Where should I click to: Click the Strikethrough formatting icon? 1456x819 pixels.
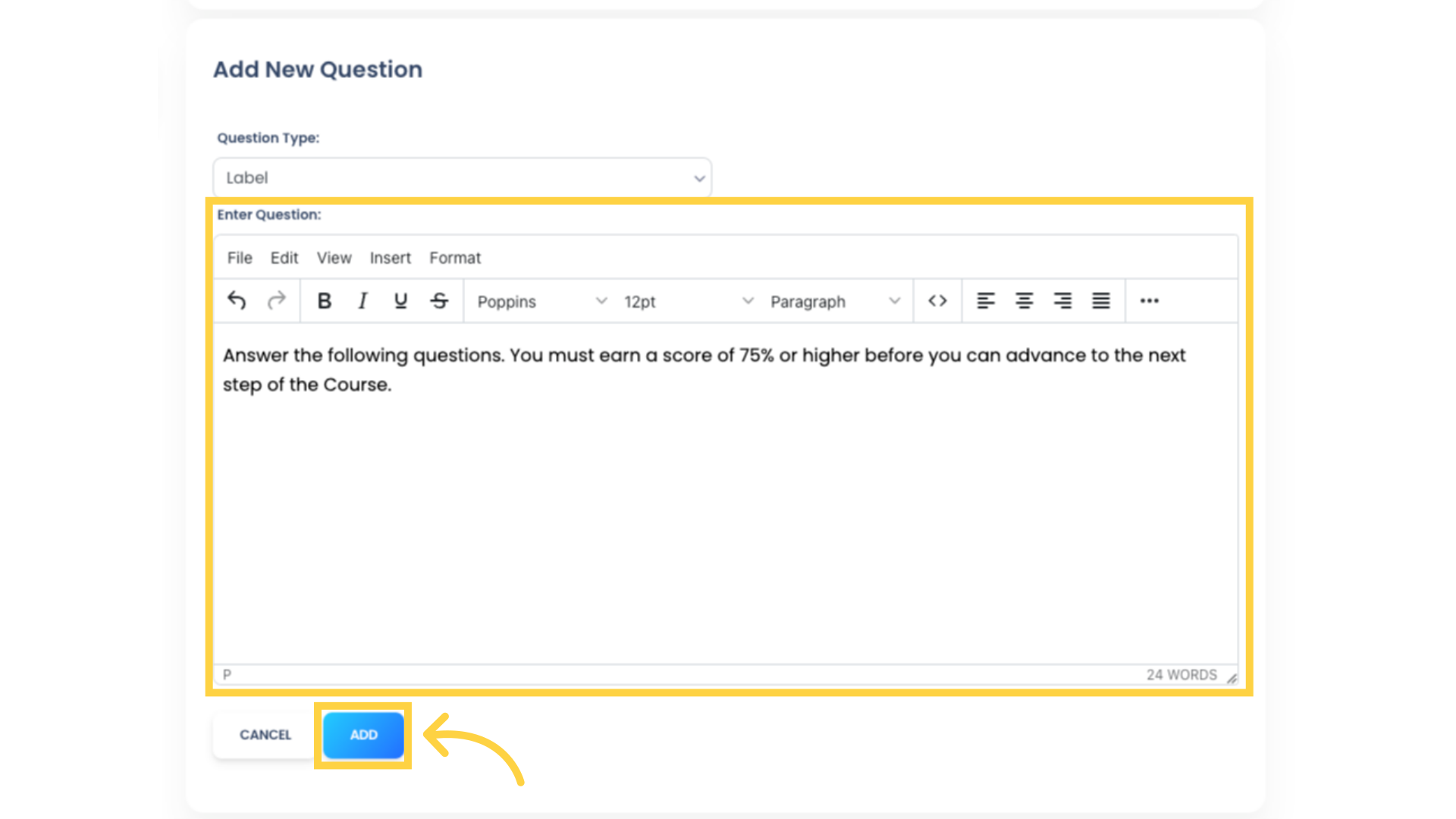coord(439,300)
